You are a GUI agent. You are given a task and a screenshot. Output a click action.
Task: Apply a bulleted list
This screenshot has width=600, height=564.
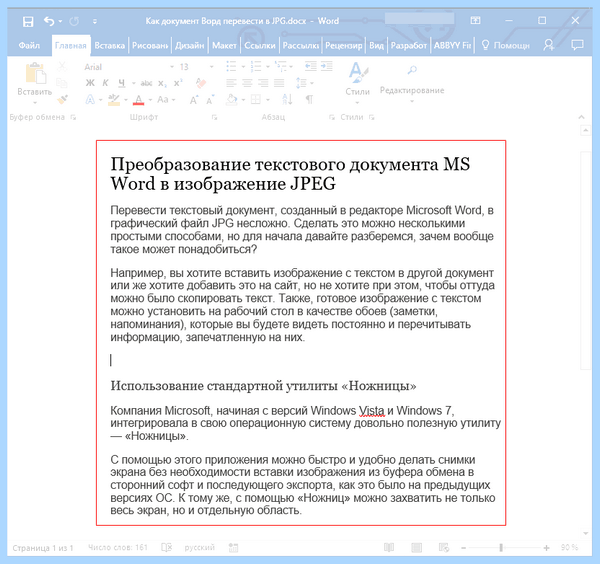pyautogui.click(x=231, y=67)
